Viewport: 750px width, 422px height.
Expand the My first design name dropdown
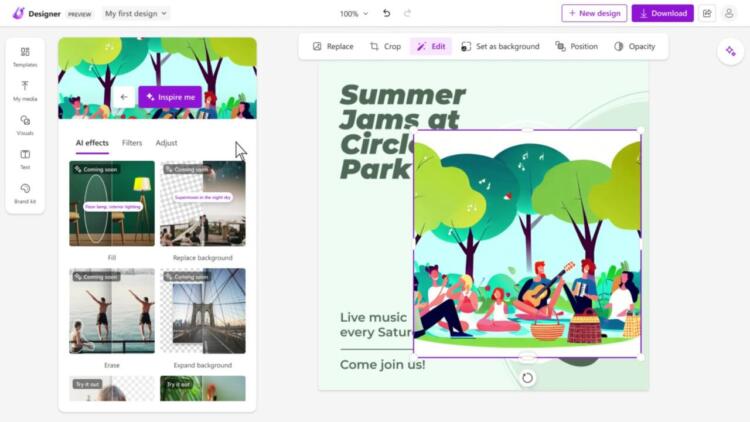click(x=136, y=14)
